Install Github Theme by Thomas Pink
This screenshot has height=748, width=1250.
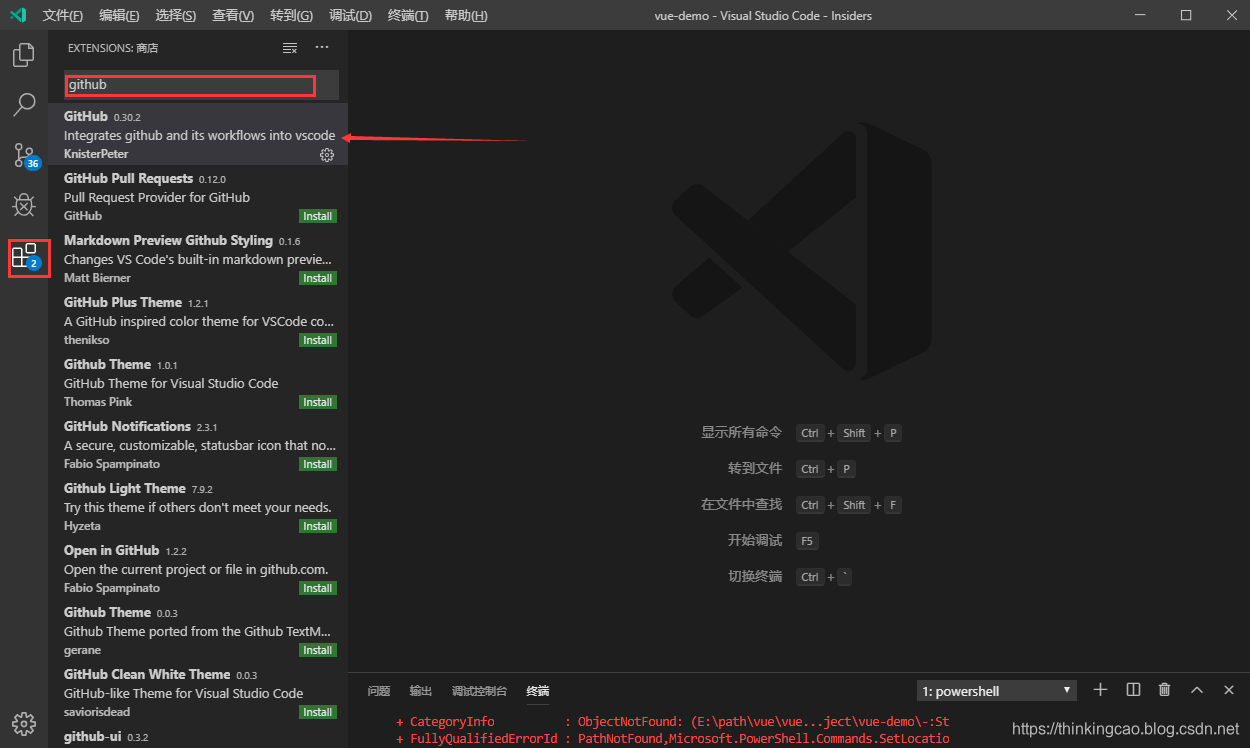pos(318,402)
